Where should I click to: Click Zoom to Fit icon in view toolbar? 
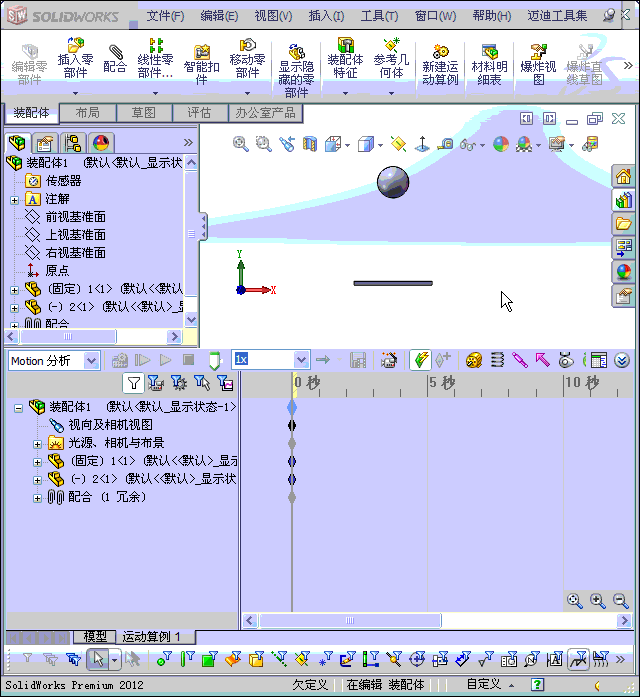[x=240, y=144]
